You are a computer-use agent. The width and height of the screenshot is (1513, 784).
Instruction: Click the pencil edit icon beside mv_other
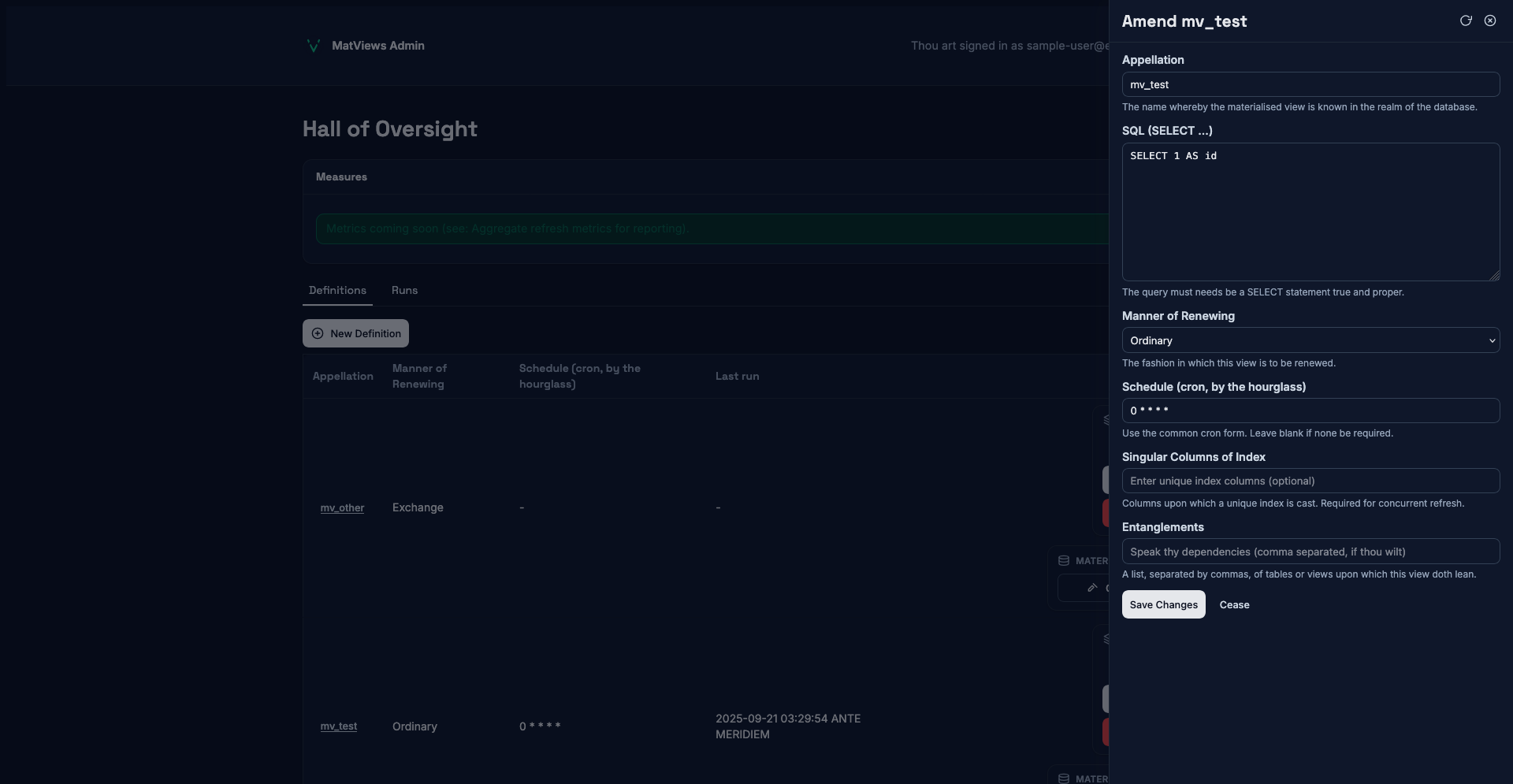coord(1092,588)
